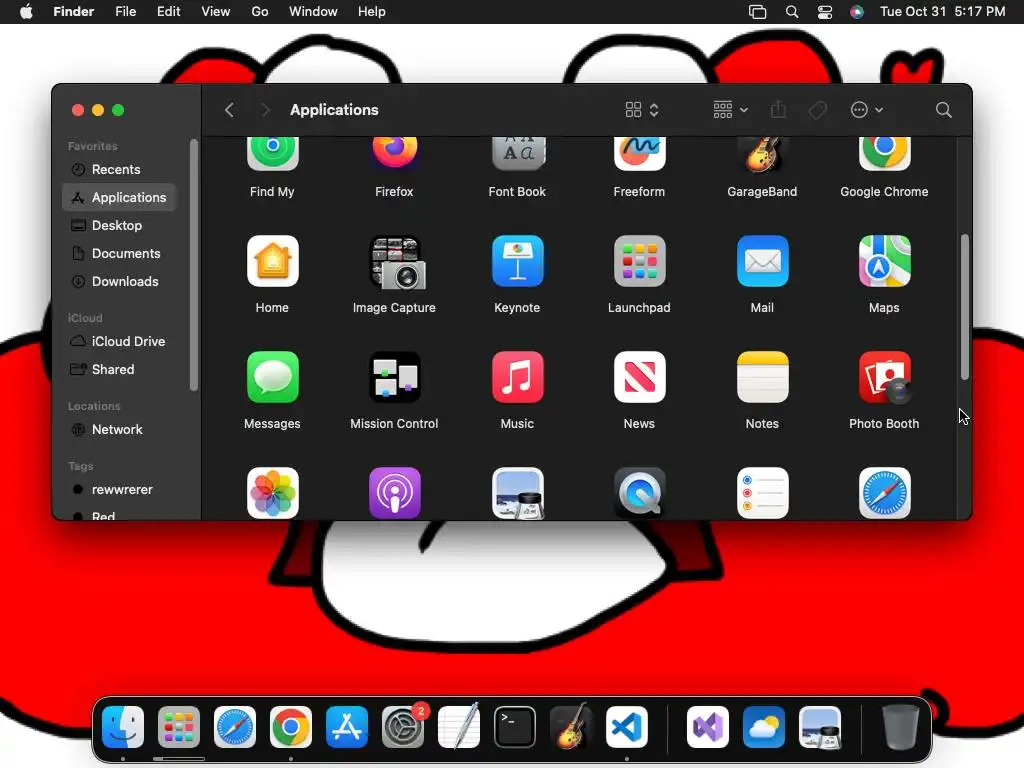
Task: Open Control Center in menu bar
Action: click(825, 12)
